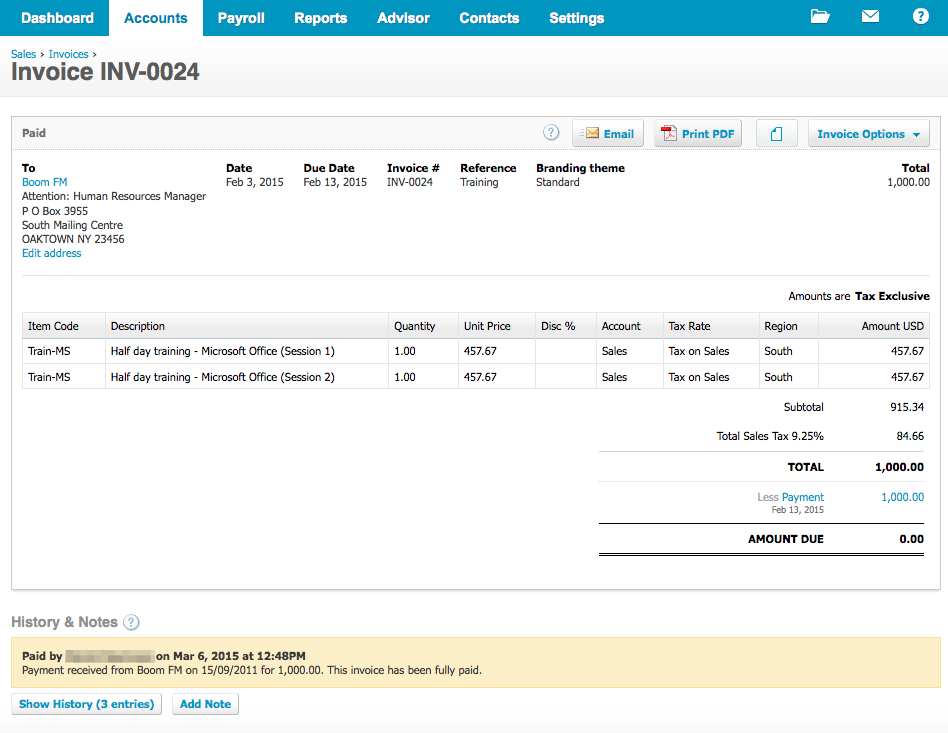Open the Settings tab
948x733 pixels.
point(576,18)
